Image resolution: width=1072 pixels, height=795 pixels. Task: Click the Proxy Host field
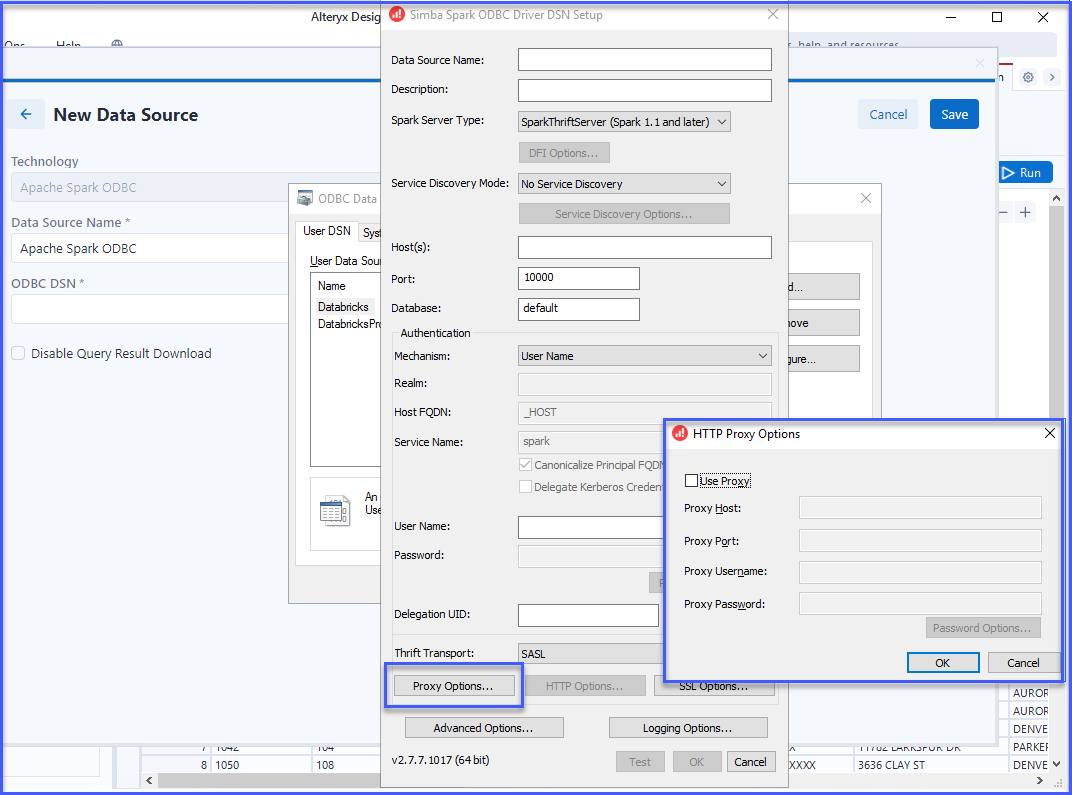tap(920, 508)
